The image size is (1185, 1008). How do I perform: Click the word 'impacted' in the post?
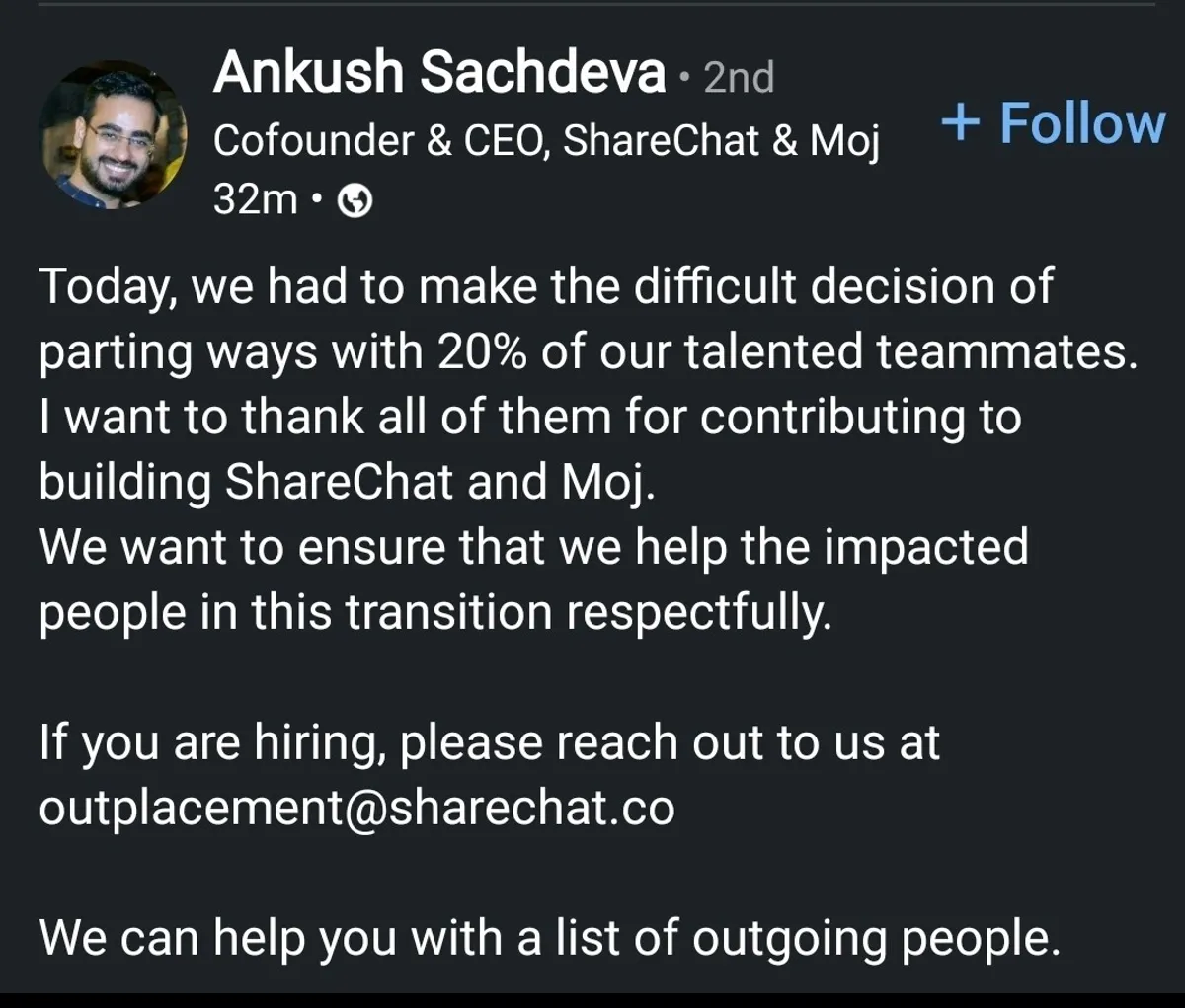(x=925, y=547)
